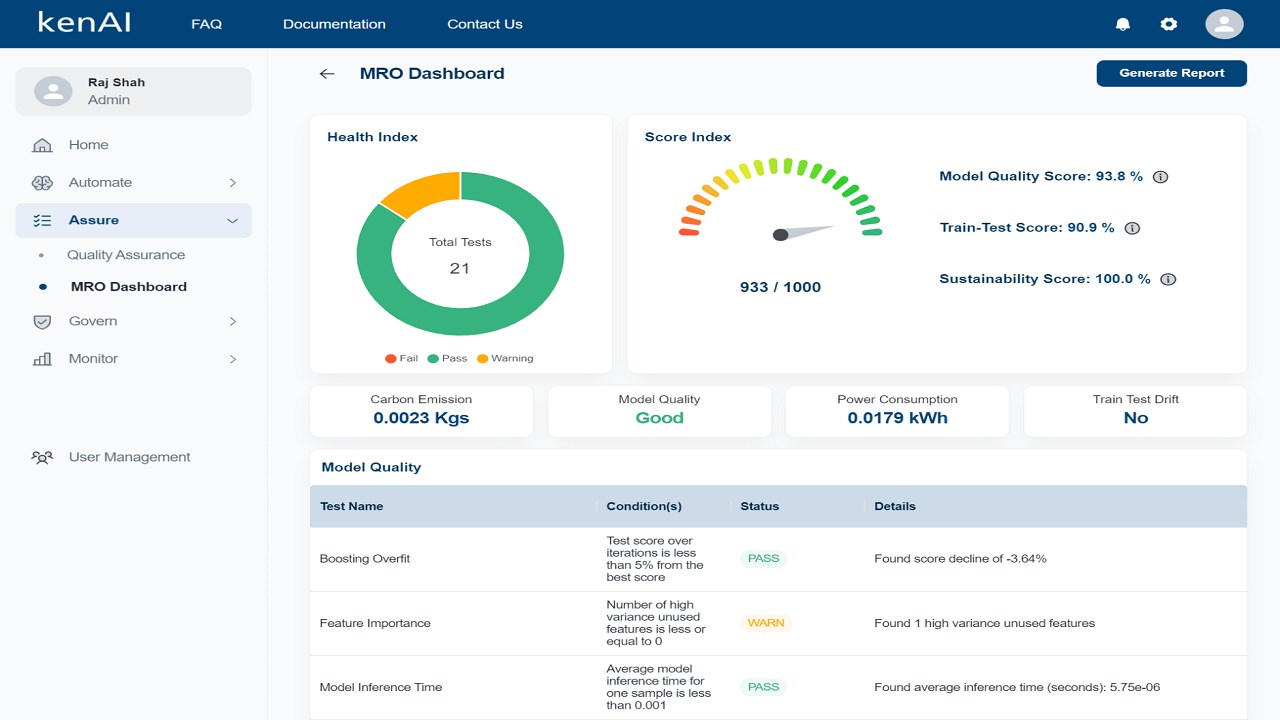This screenshot has width=1280, height=720.
Task: Open the user profile avatar in header
Action: click(1224, 24)
